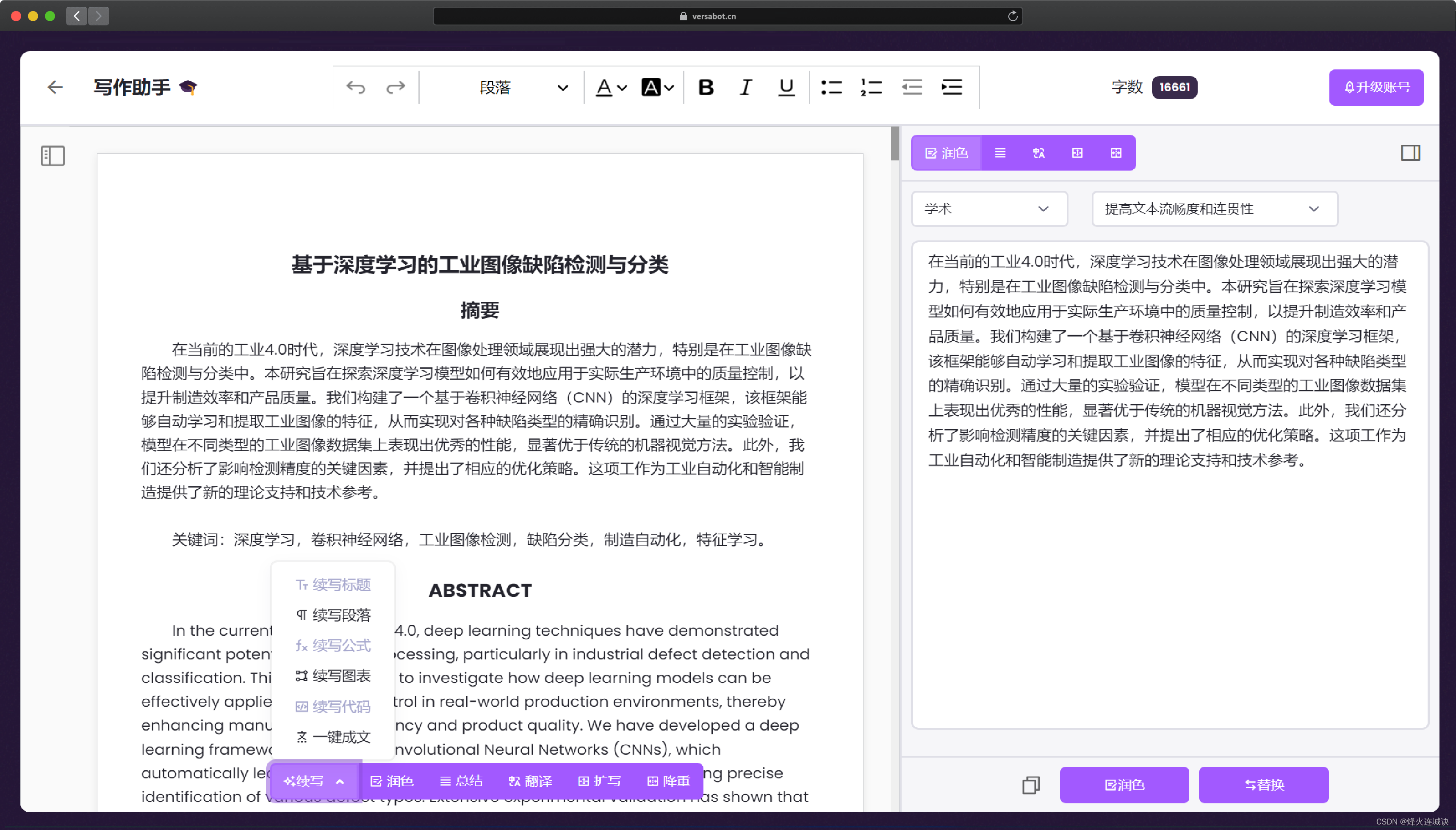Click the 升级账号 upgrade button
Image resolution: width=1456 pixels, height=830 pixels.
(x=1376, y=87)
